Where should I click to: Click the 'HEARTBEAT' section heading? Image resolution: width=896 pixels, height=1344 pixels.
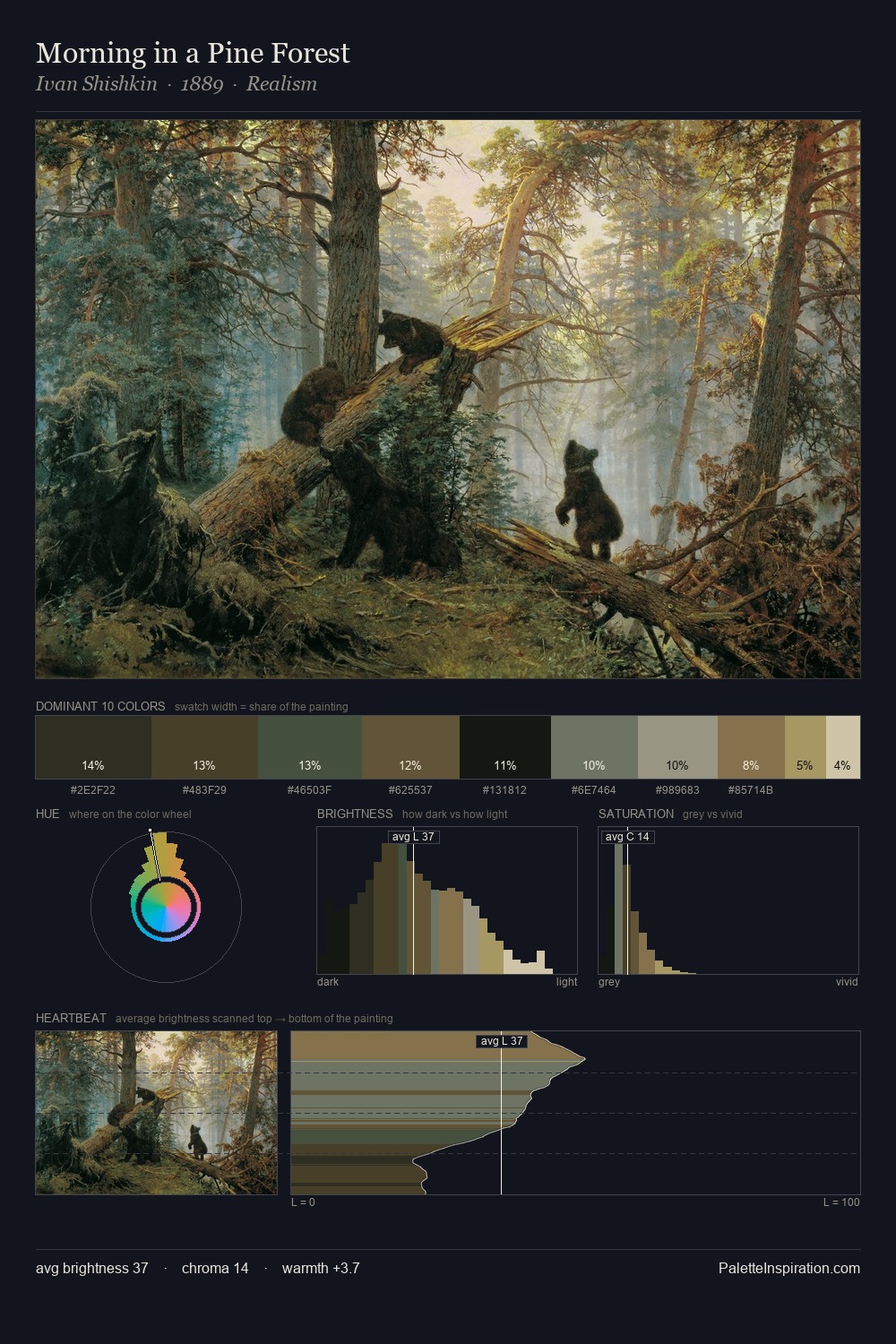[x=71, y=1018]
